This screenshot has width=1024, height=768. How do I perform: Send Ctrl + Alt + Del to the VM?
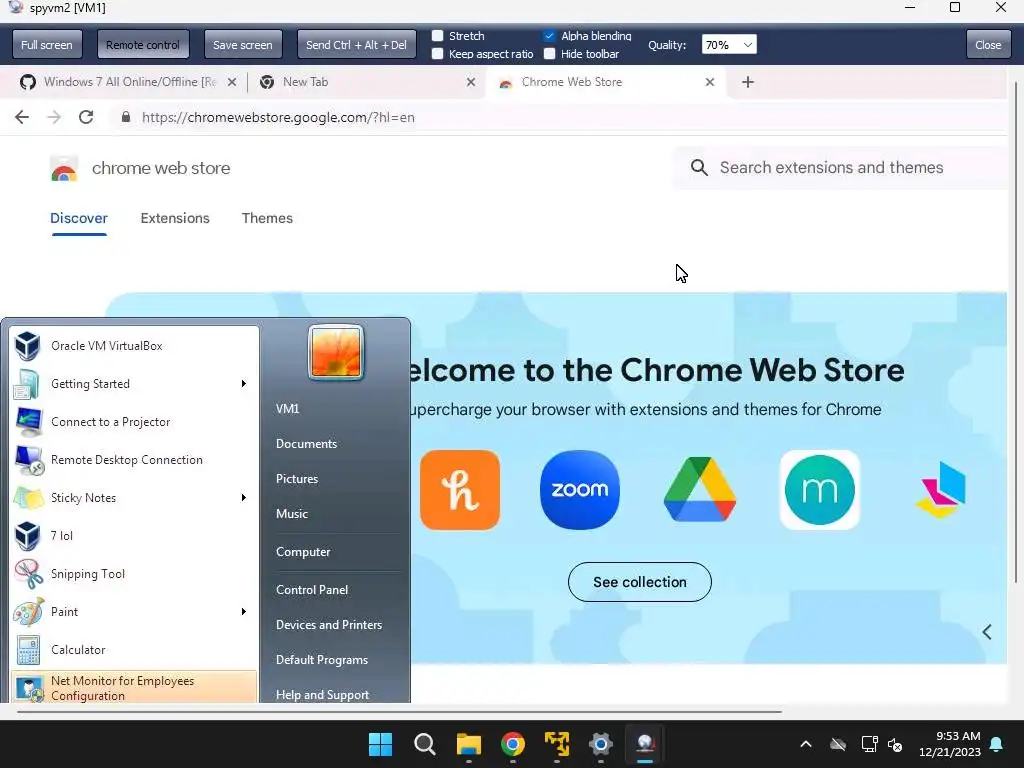357,45
